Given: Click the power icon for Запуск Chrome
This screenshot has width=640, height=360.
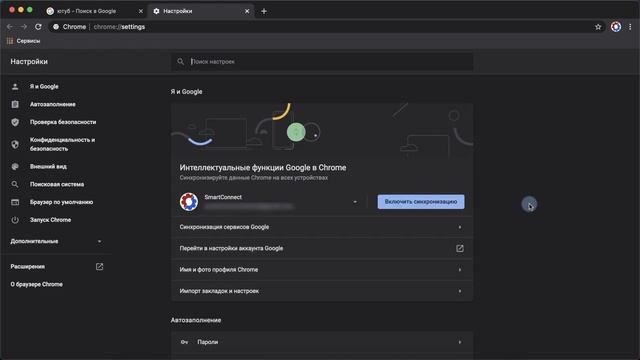Looking at the screenshot, I should click(x=15, y=220).
